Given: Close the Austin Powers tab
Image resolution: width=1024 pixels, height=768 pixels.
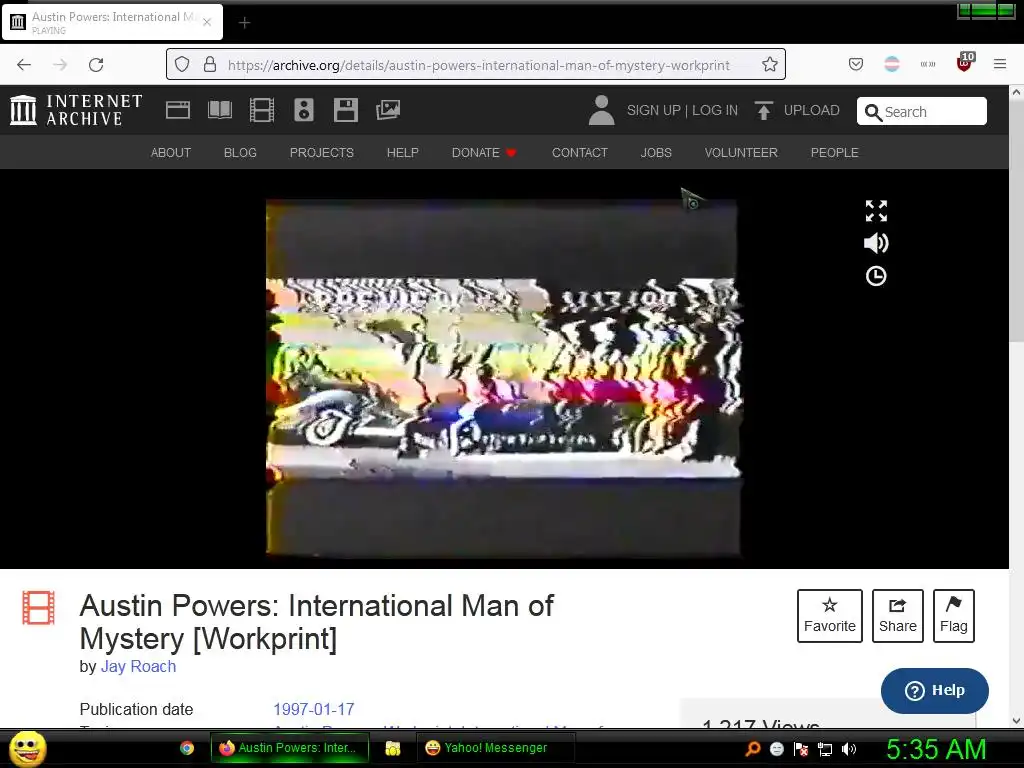Looking at the screenshot, I should coord(207,22).
